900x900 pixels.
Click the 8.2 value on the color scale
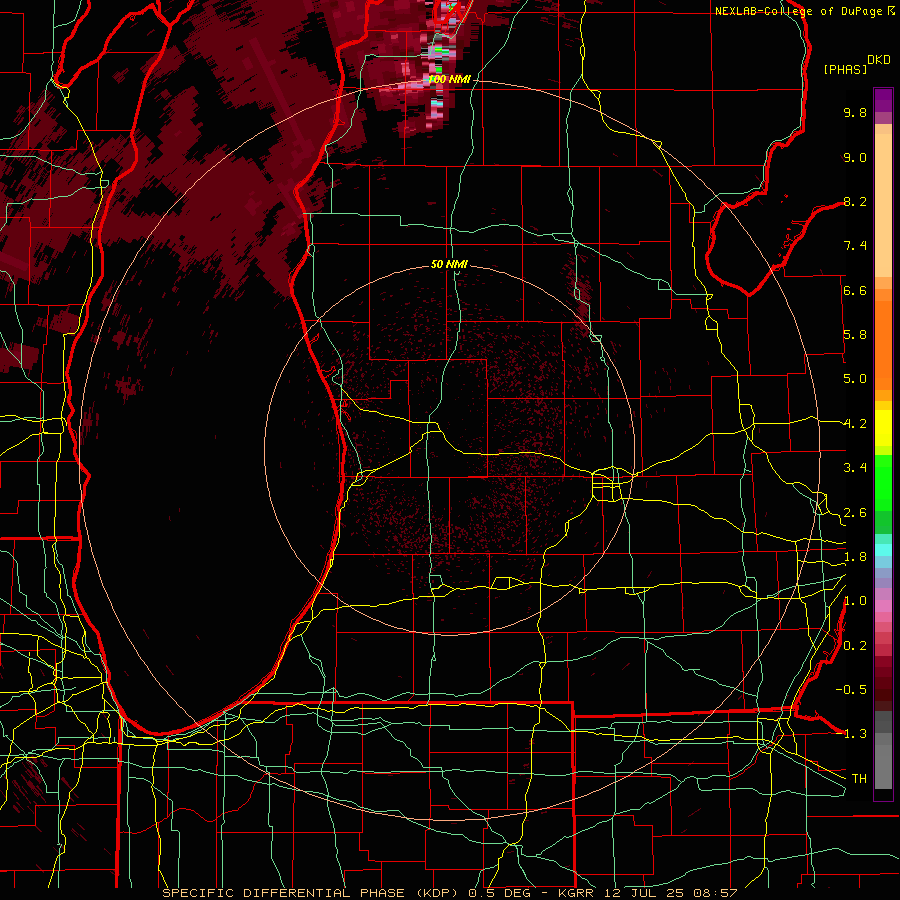click(855, 201)
